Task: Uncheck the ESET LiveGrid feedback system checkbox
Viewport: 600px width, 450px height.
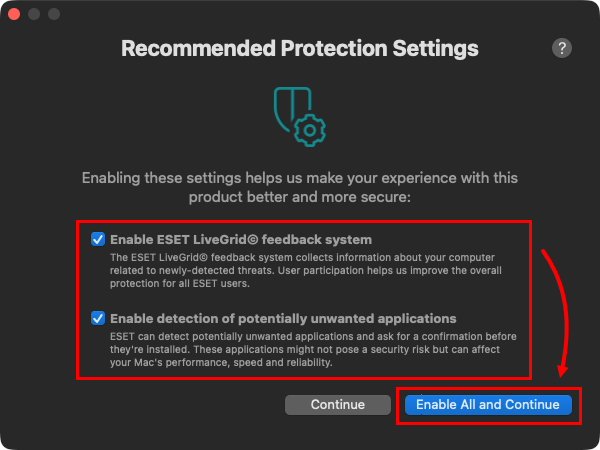Action: tap(98, 239)
